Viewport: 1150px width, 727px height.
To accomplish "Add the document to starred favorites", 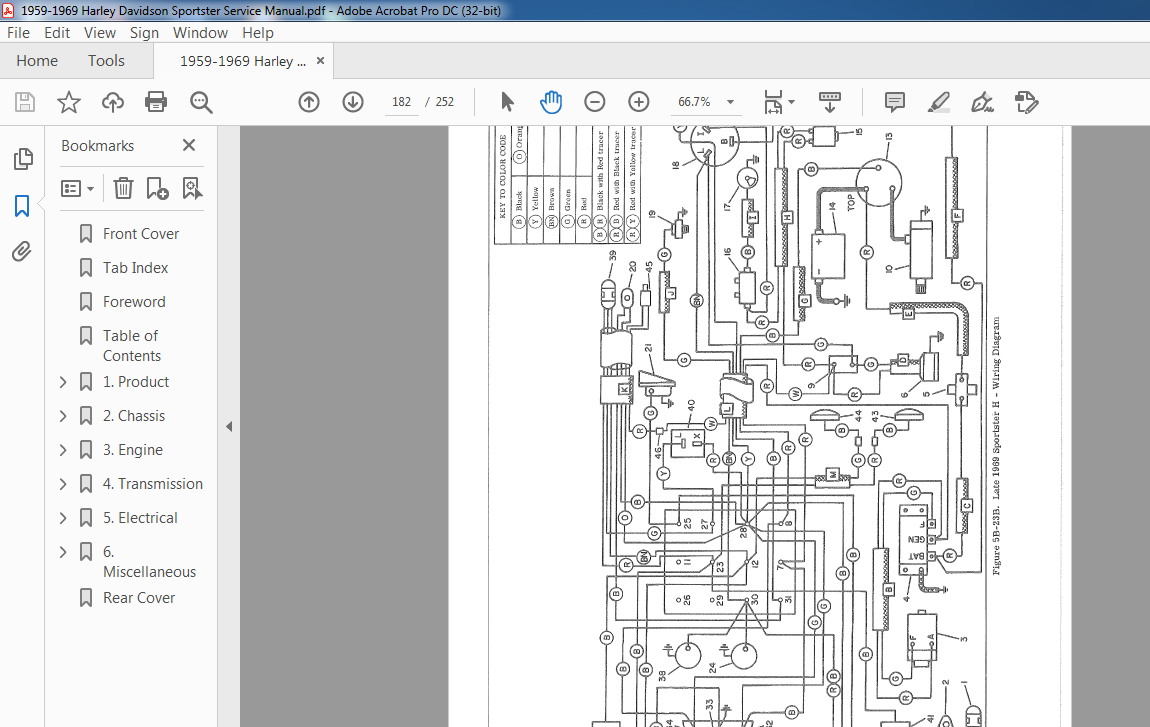I will pos(69,102).
